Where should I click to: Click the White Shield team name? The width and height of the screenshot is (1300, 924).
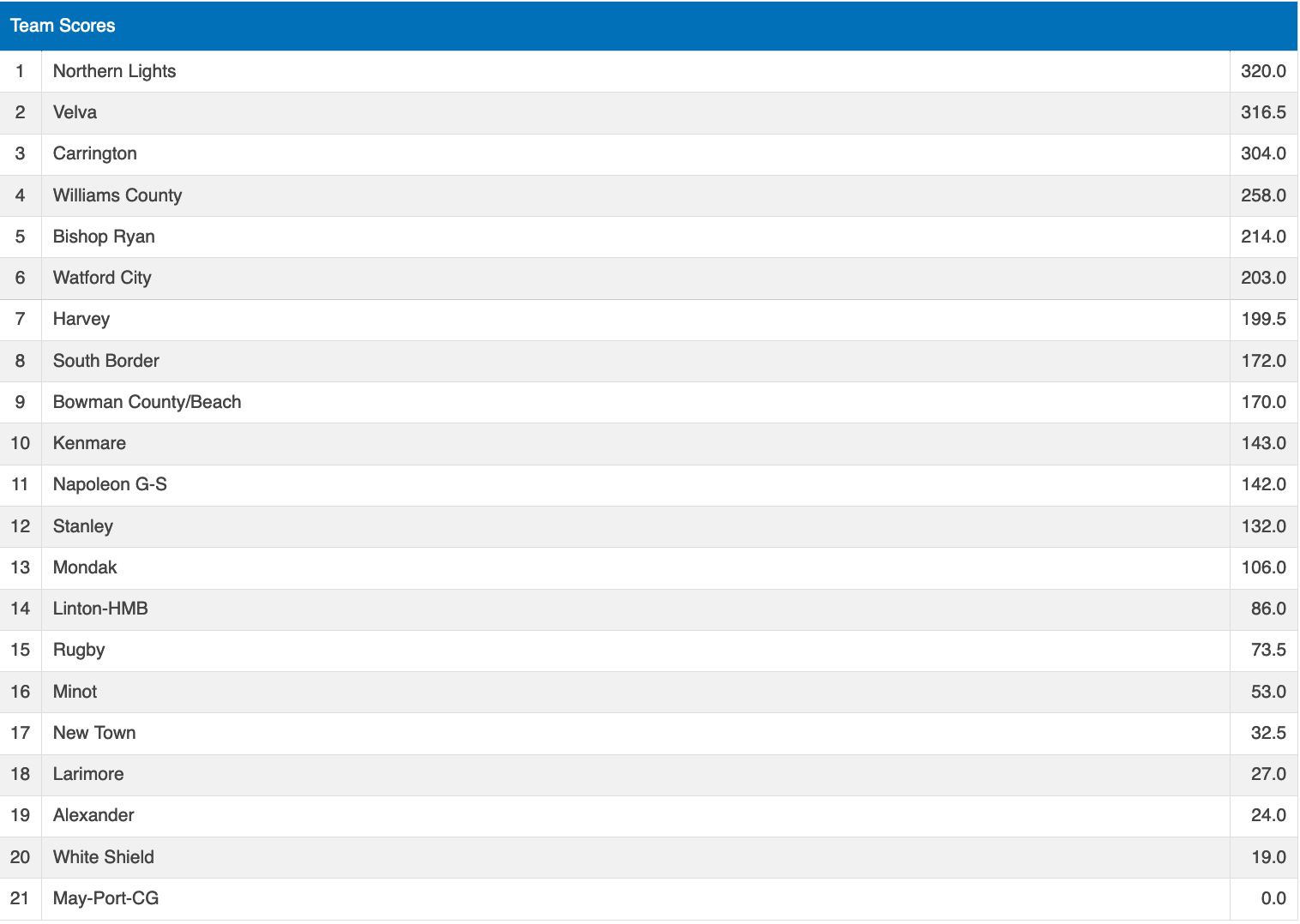pos(104,857)
